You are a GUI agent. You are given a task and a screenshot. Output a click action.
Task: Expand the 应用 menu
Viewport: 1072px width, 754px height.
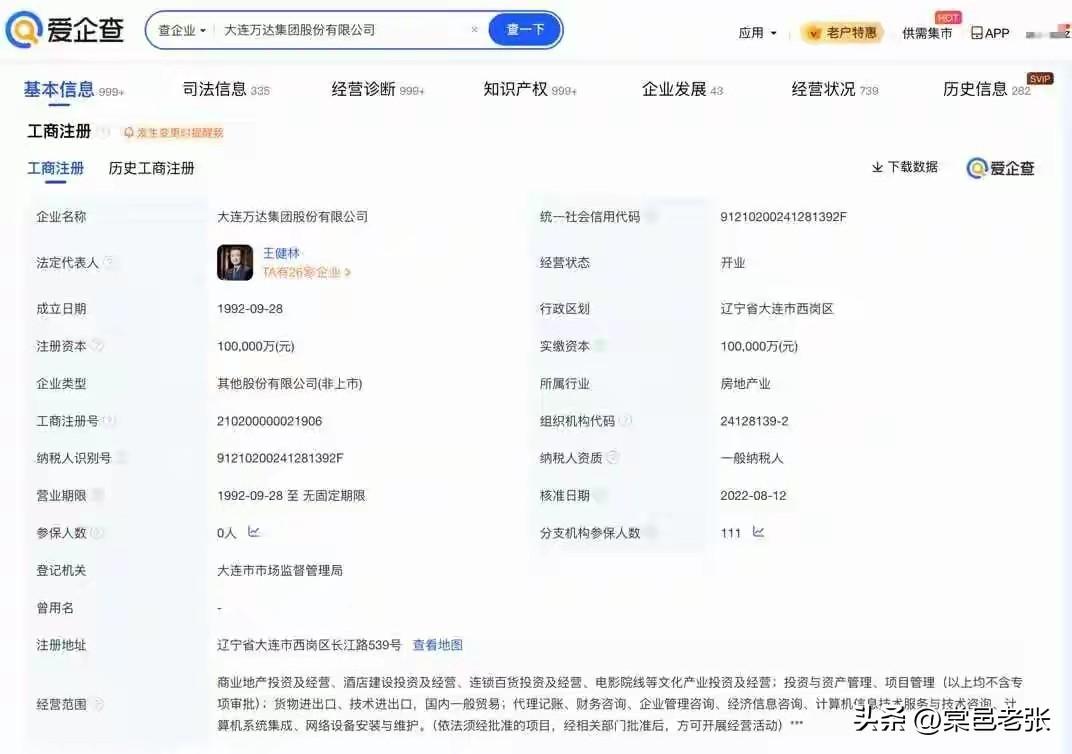click(x=757, y=33)
